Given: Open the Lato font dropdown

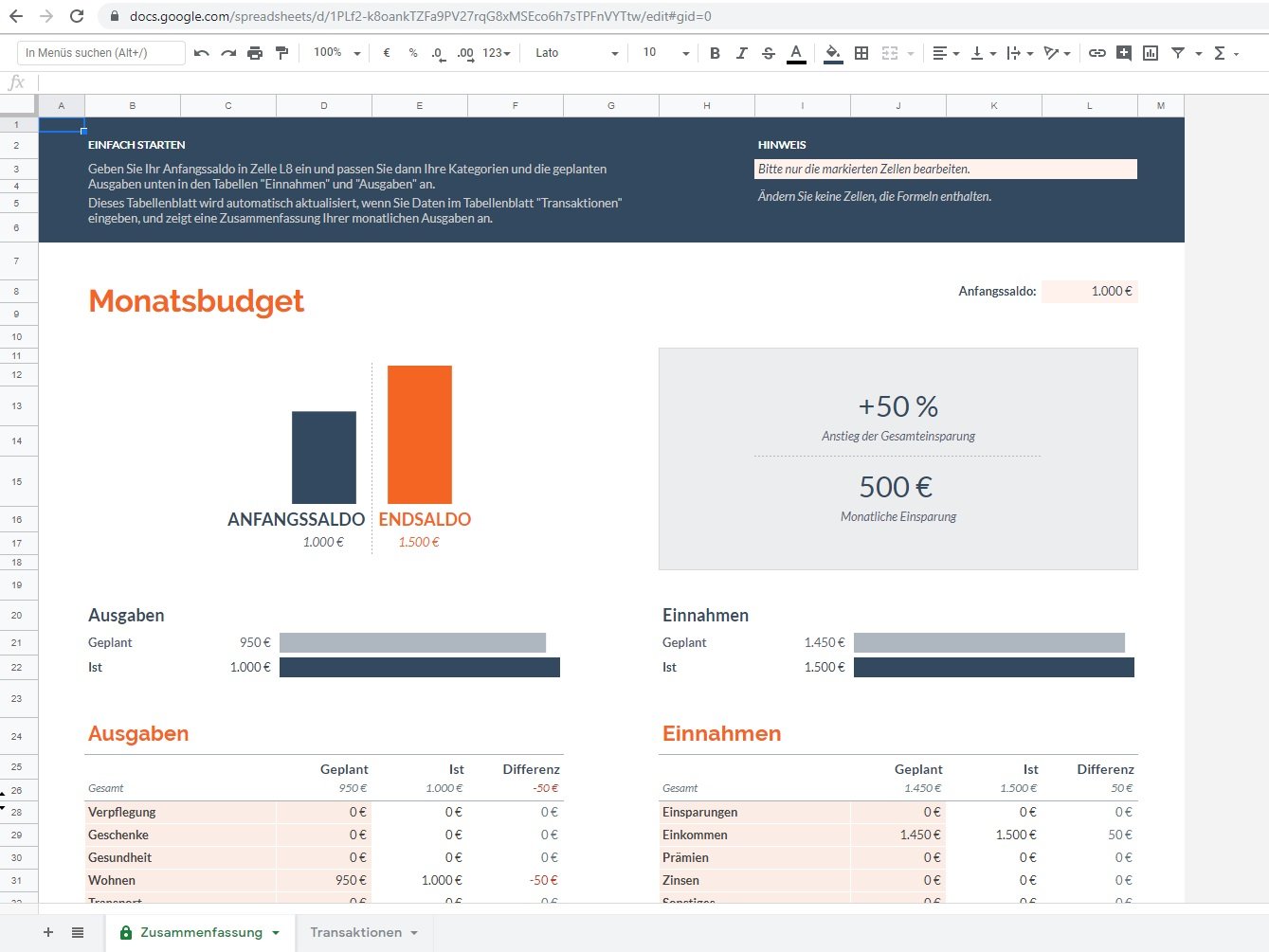Looking at the screenshot, I should (576, 53).
